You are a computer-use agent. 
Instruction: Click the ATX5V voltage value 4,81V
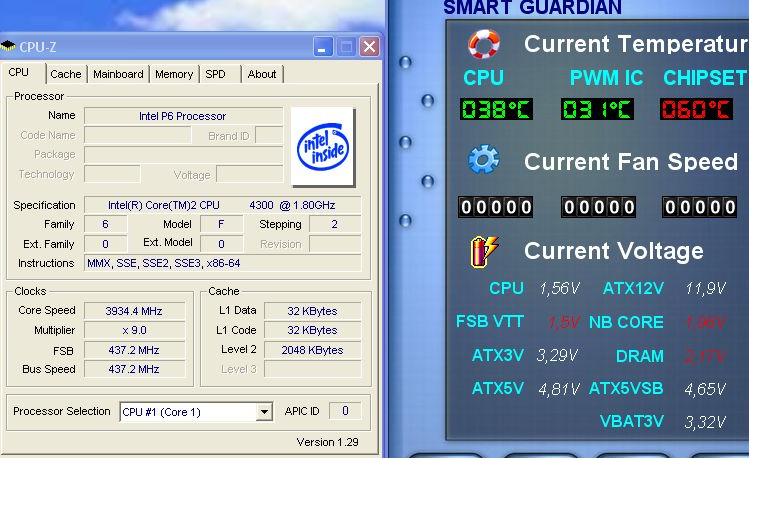click(559, 389)
